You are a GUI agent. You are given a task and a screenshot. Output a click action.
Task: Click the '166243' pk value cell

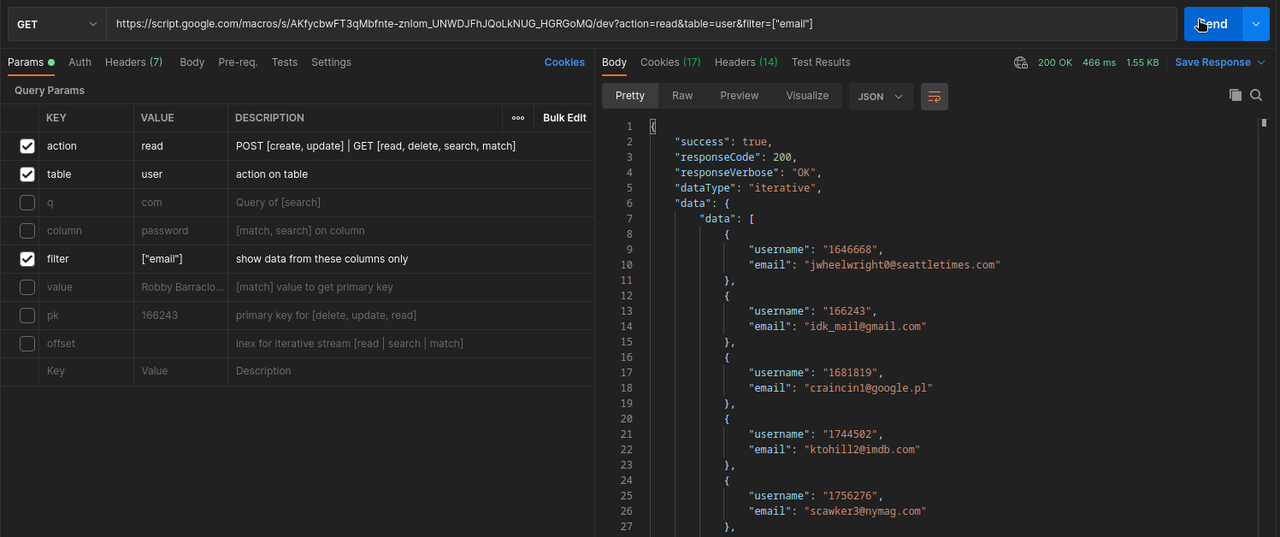[x=181, y=315]
